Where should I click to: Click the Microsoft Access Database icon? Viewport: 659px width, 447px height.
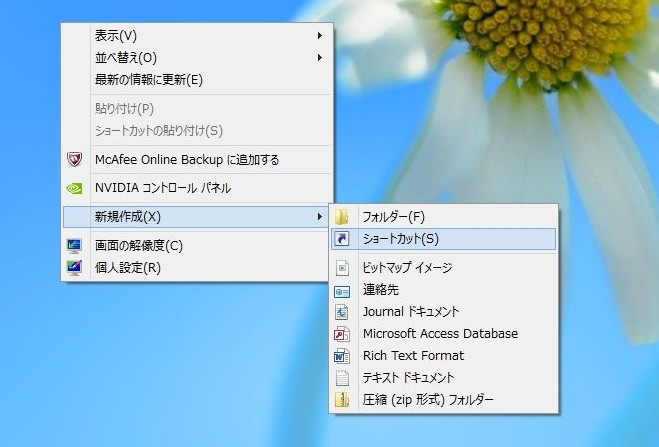click(342, 334)
